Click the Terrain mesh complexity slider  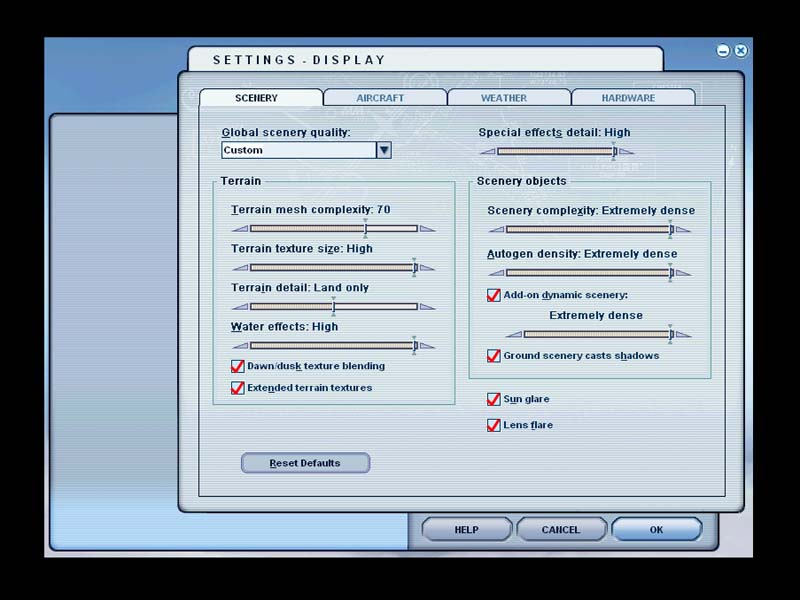coord(334,229)
